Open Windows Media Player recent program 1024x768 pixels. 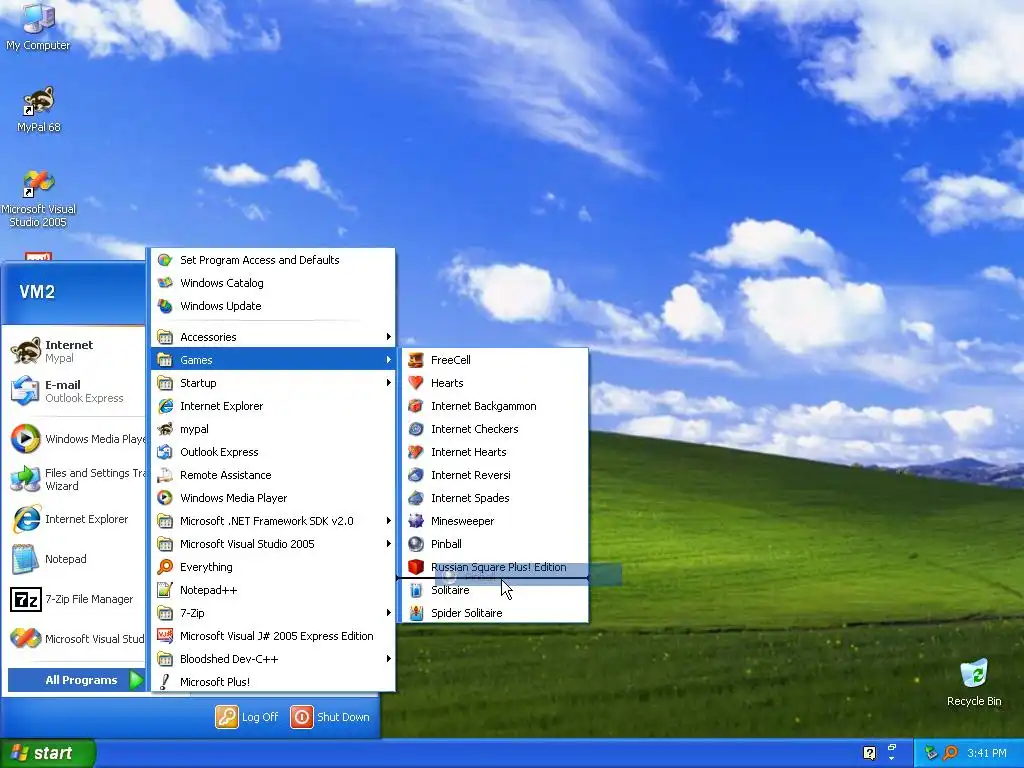point(76,439)
